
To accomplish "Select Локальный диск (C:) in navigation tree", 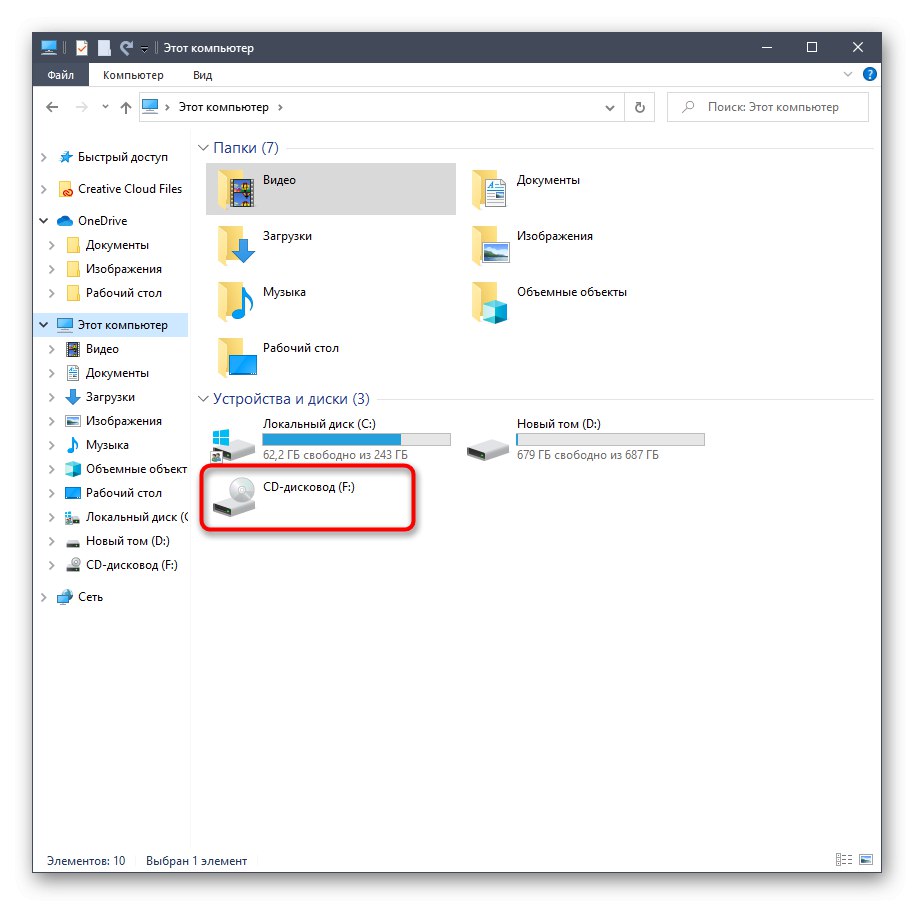I will (x=136, y=517).
